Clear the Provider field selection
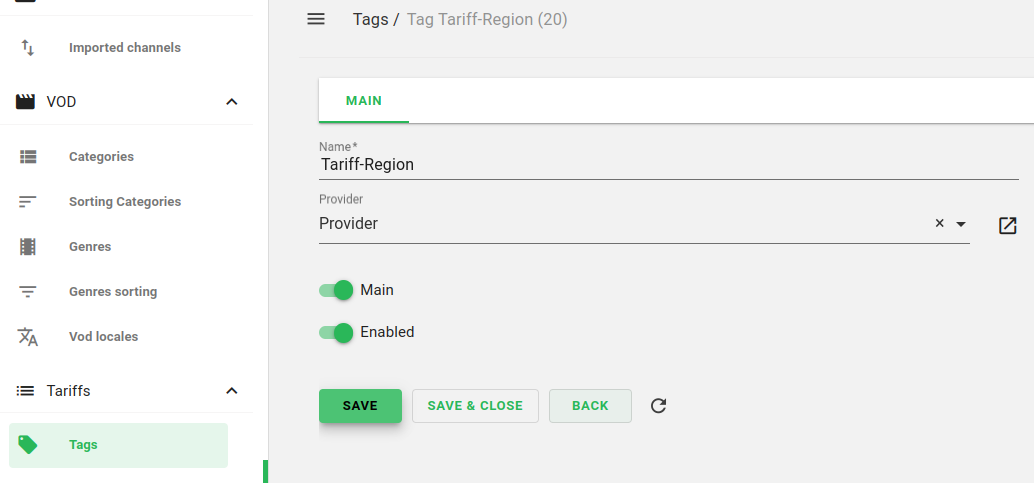The height and width of the screenshot is (483, 1034). click(939, 224)
